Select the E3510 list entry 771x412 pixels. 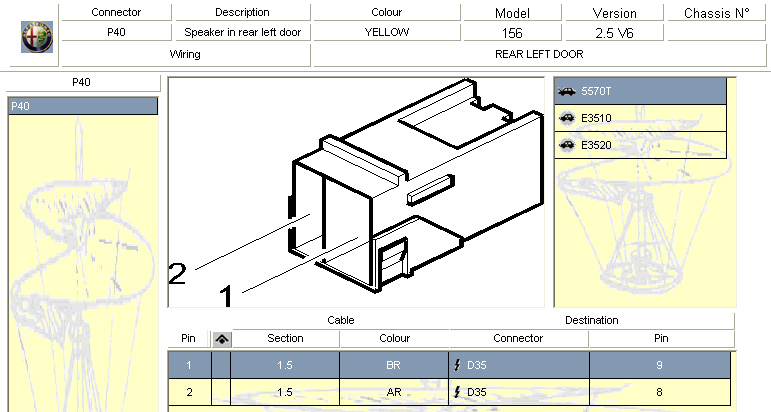click(640, 118)
